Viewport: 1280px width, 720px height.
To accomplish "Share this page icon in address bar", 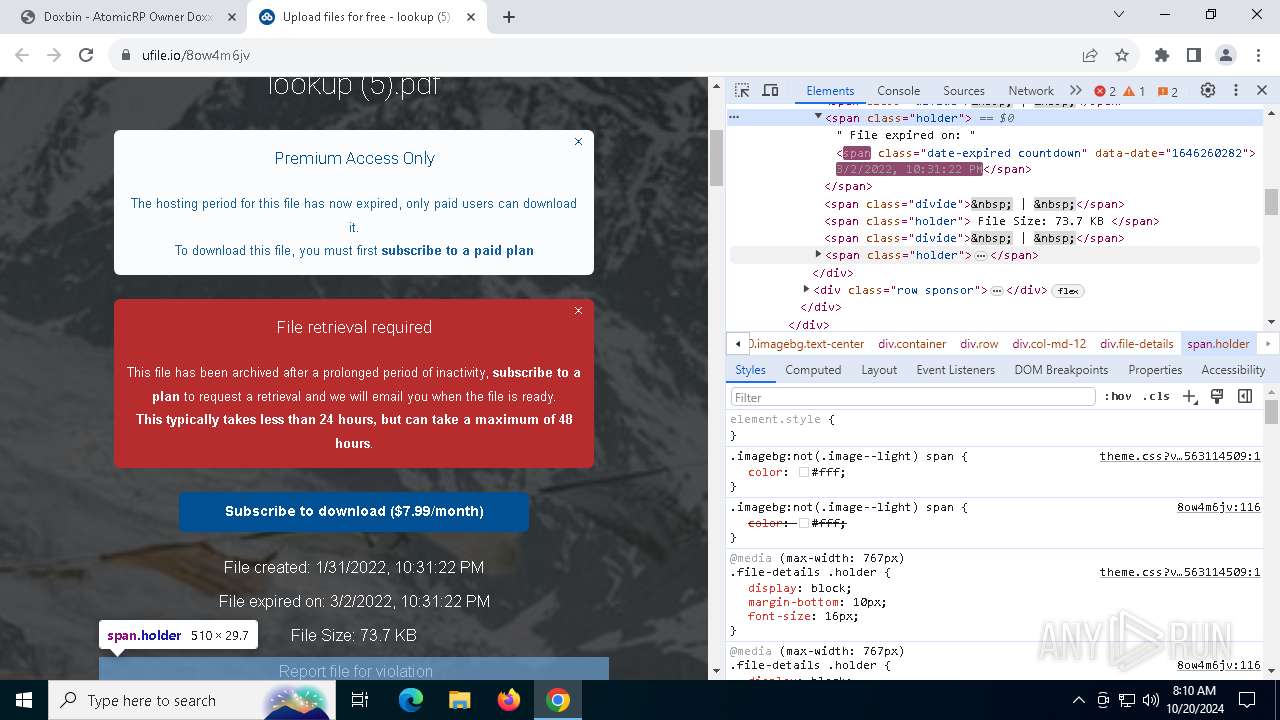I will coord(1090,56).
